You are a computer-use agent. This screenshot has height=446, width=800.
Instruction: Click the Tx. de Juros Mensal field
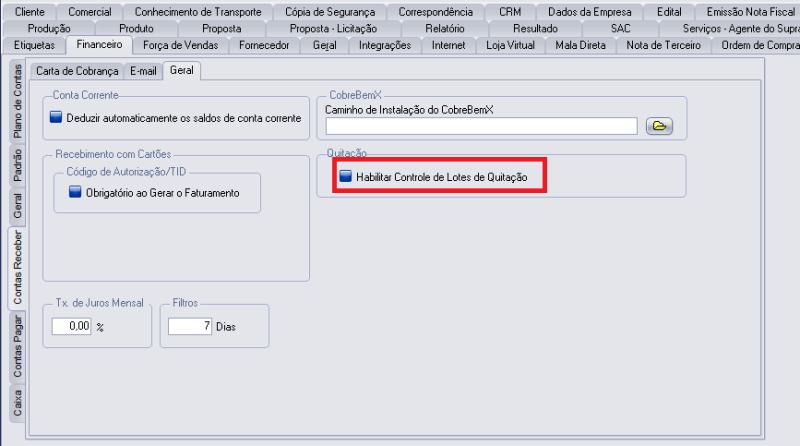click(72, 326)
